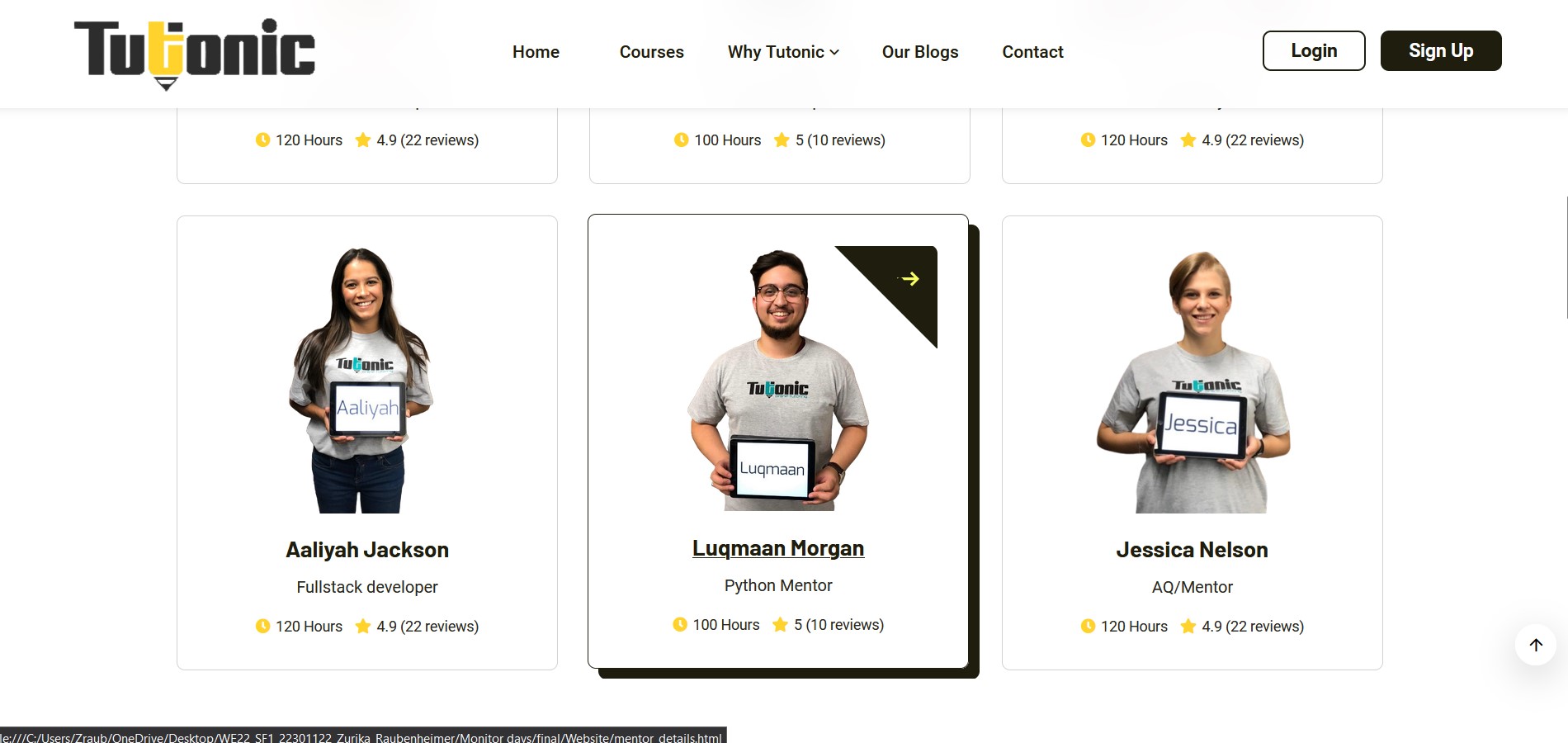
Task: Navigate to the Contact page
Action: [1032, 52]
